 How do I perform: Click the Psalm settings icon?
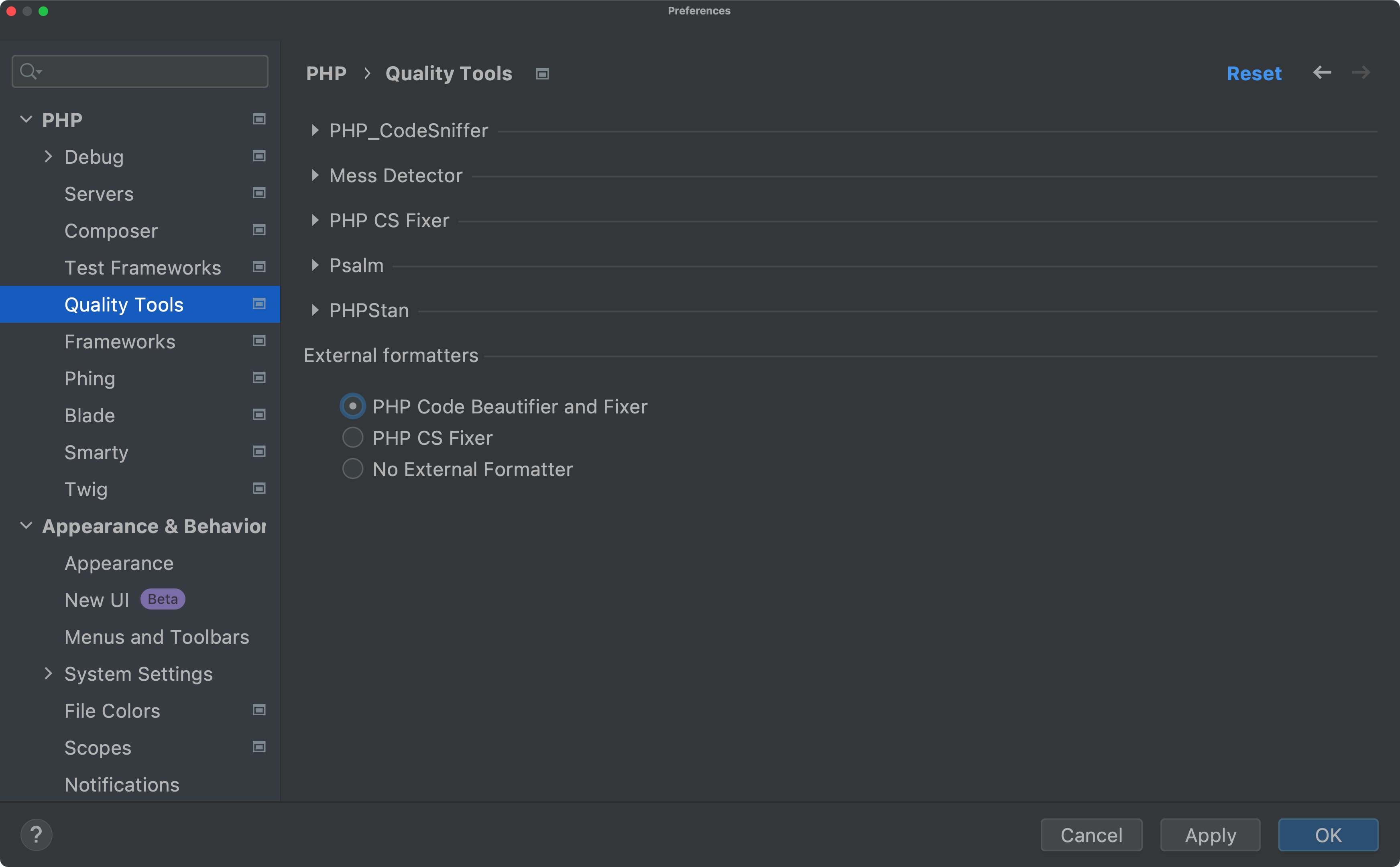coord(316,265)
